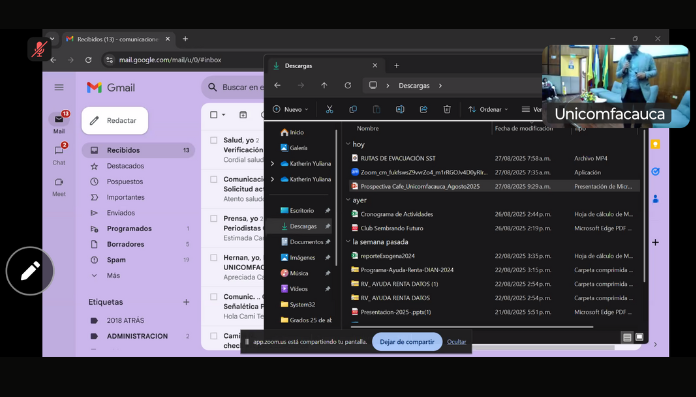Select file 'RUTAS DE EVACUACIÓN SST'

(x=398, y=159)
